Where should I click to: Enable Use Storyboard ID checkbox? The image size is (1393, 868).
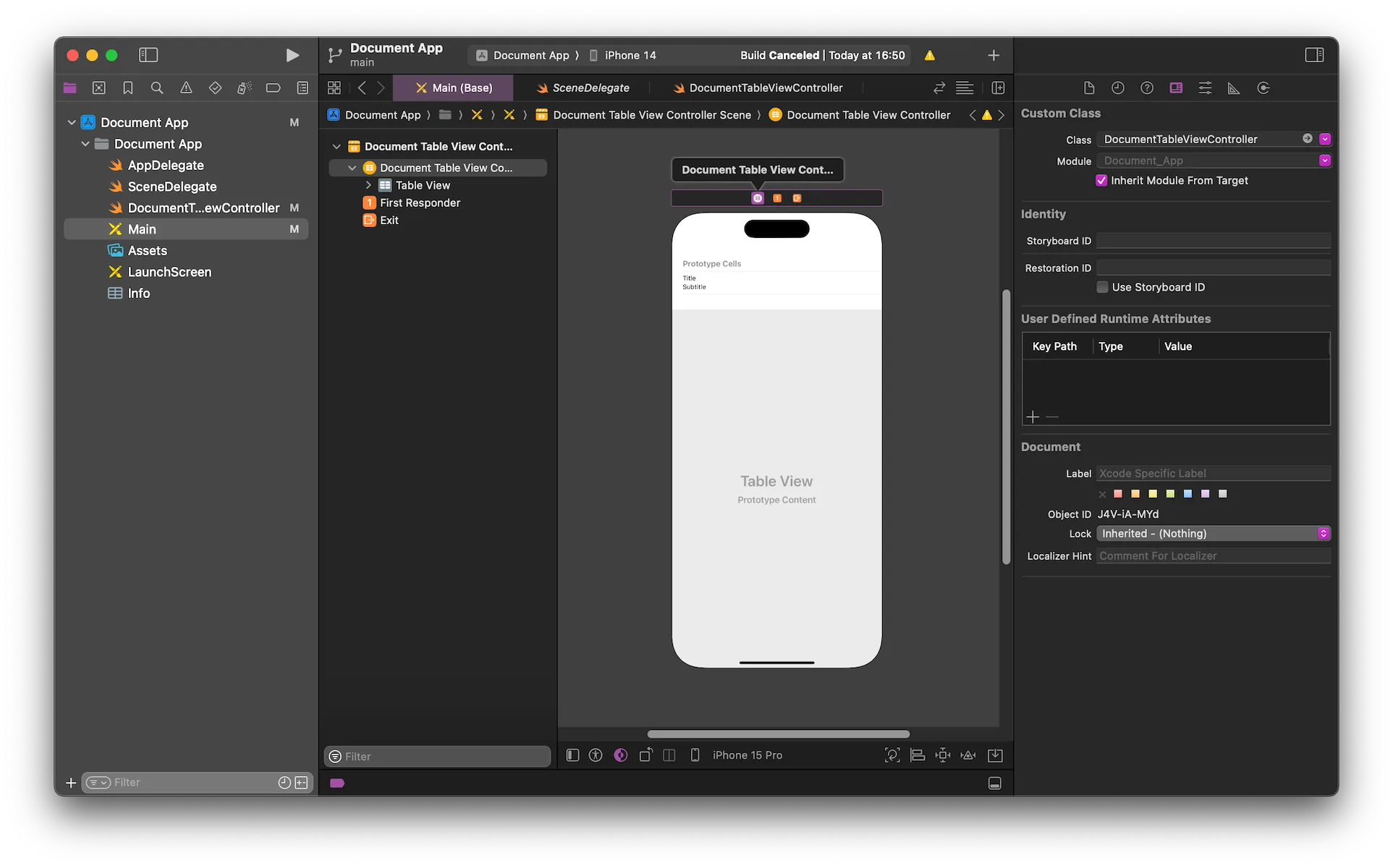click(1102, 287)
